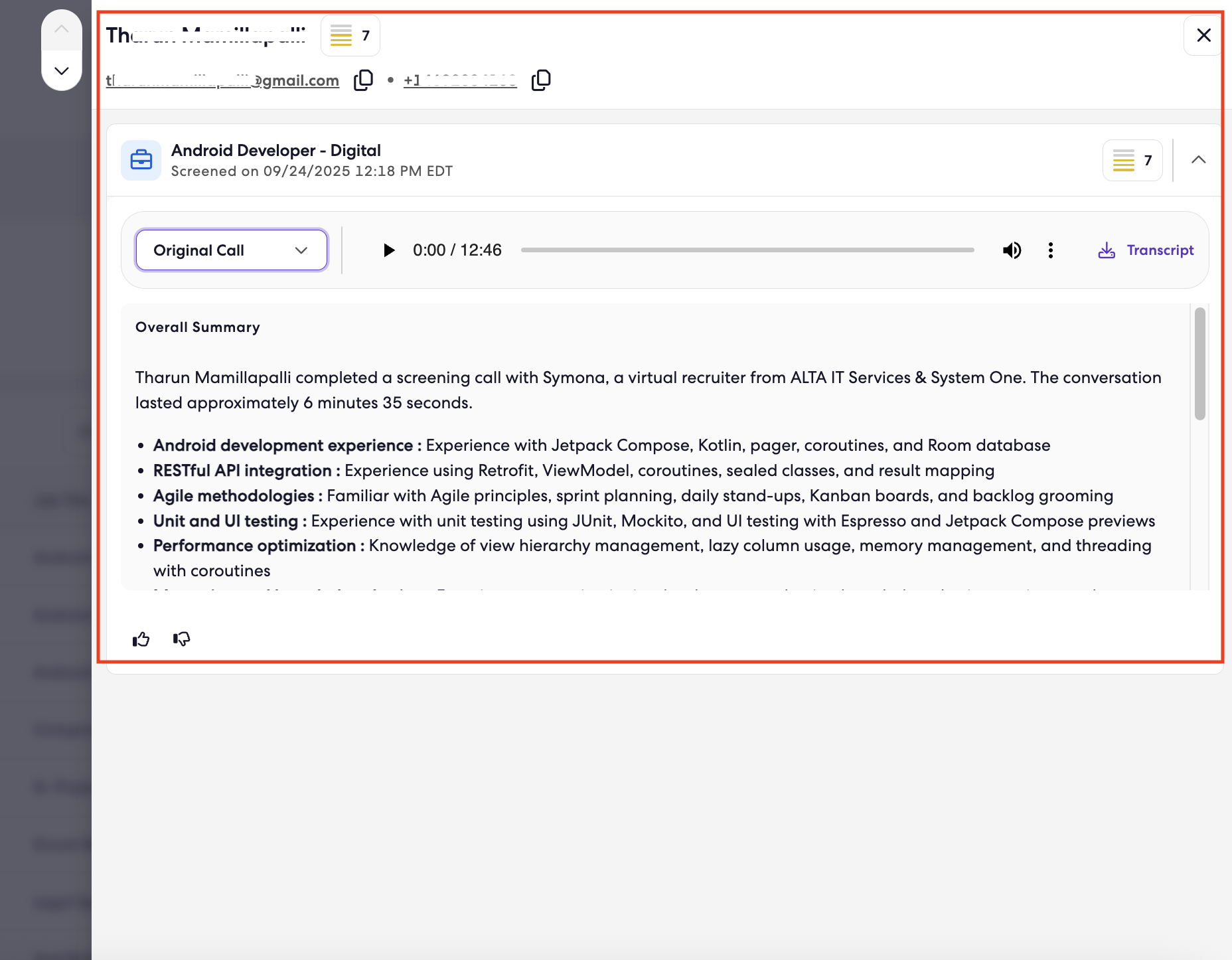This screenshot has width=1232, height=960.
Task: Go to next candidate with down chevron
Action: coord(62,70)
